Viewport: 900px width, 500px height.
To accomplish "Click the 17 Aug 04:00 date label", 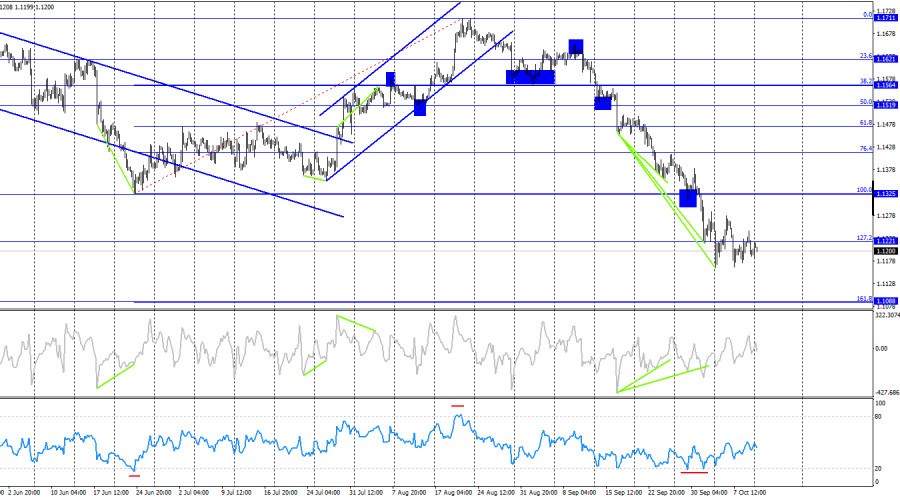I will (453, 493).
